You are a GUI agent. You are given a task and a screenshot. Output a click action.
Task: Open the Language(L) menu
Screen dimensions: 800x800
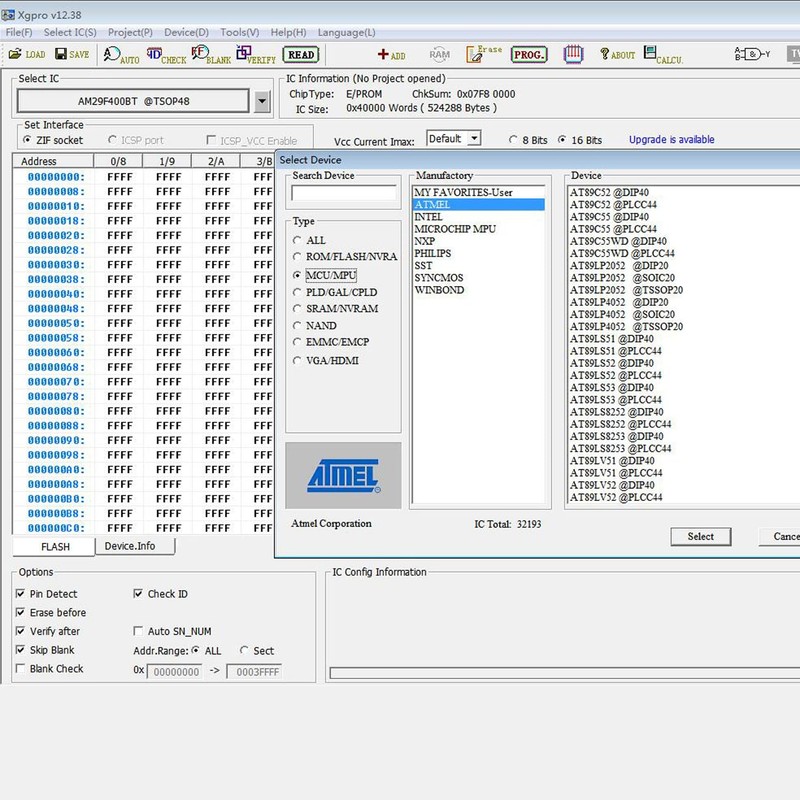(x=346, y=33)
